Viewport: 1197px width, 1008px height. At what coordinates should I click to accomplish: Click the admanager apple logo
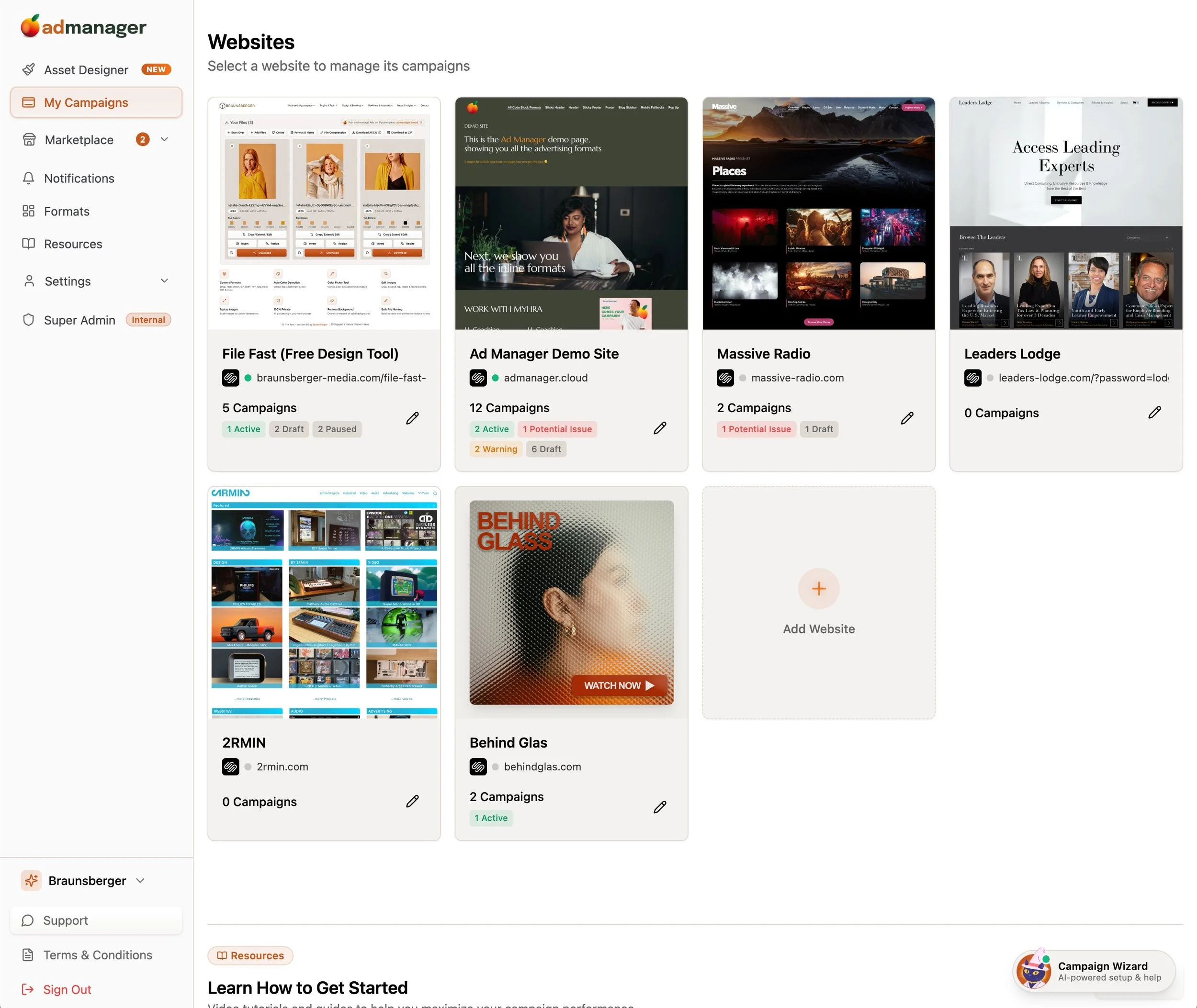click(x=30, y=26)
